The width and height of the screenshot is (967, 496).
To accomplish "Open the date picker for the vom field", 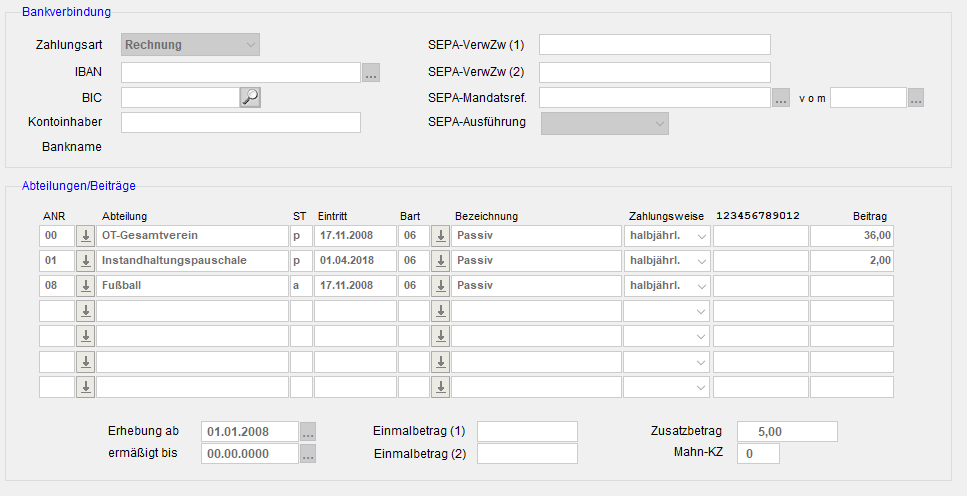I will [916, 98].
